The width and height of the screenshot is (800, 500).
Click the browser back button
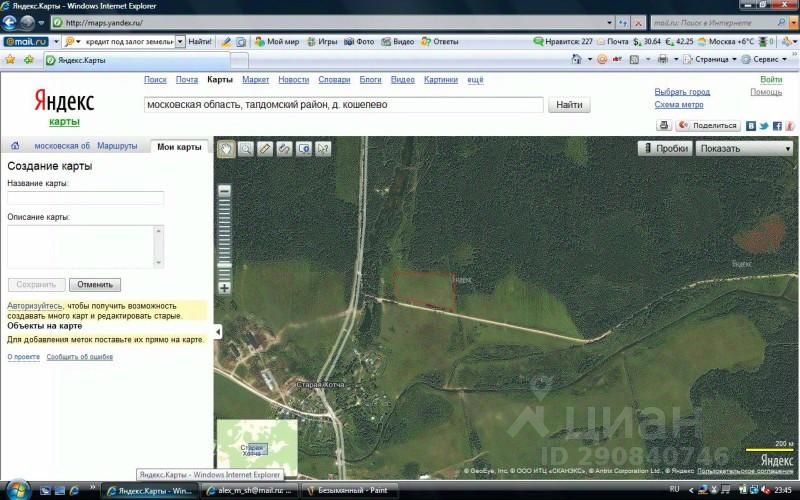(x=10, y=22)
